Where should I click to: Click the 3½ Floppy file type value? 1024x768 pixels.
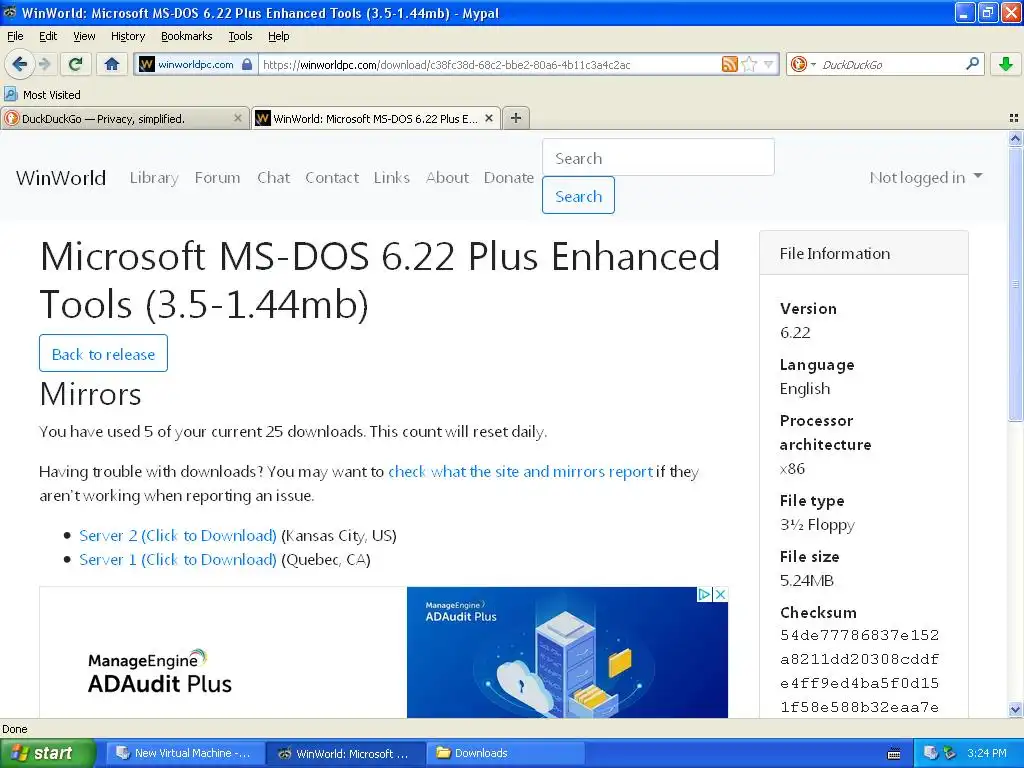pyautogui.click(x=817, y=525)
